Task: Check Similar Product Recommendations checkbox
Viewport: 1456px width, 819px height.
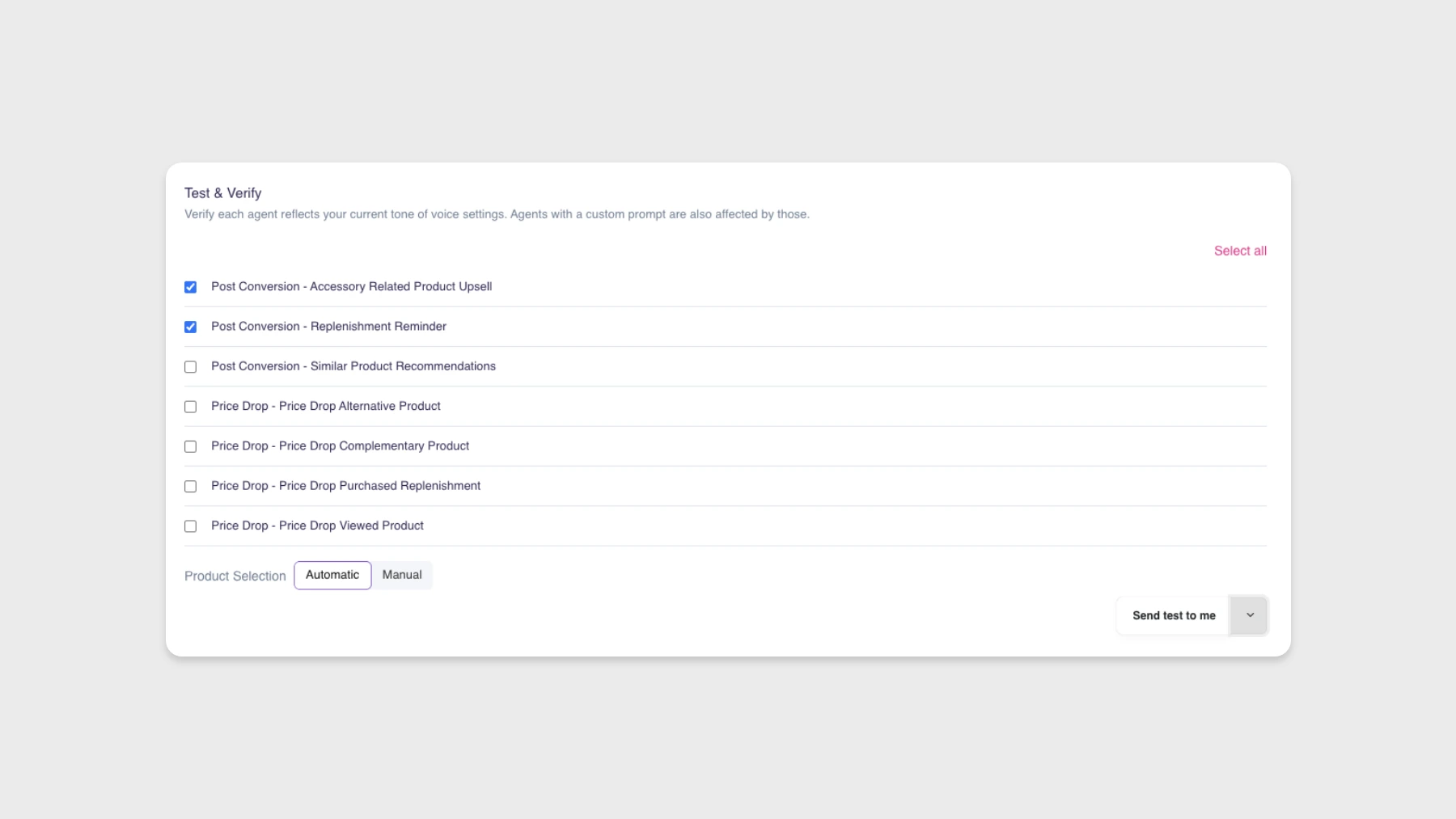Action: coord(190,366)
